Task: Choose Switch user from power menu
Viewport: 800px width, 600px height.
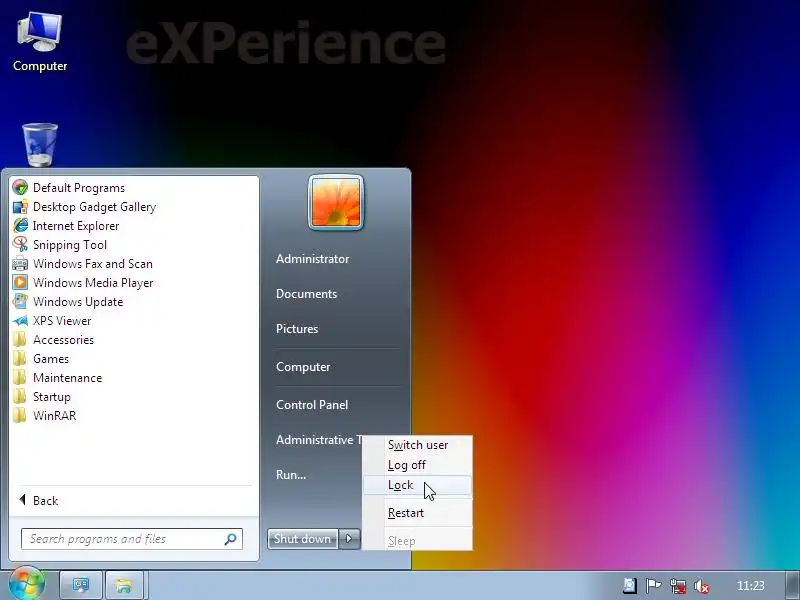Action: [x=418, y=445]
